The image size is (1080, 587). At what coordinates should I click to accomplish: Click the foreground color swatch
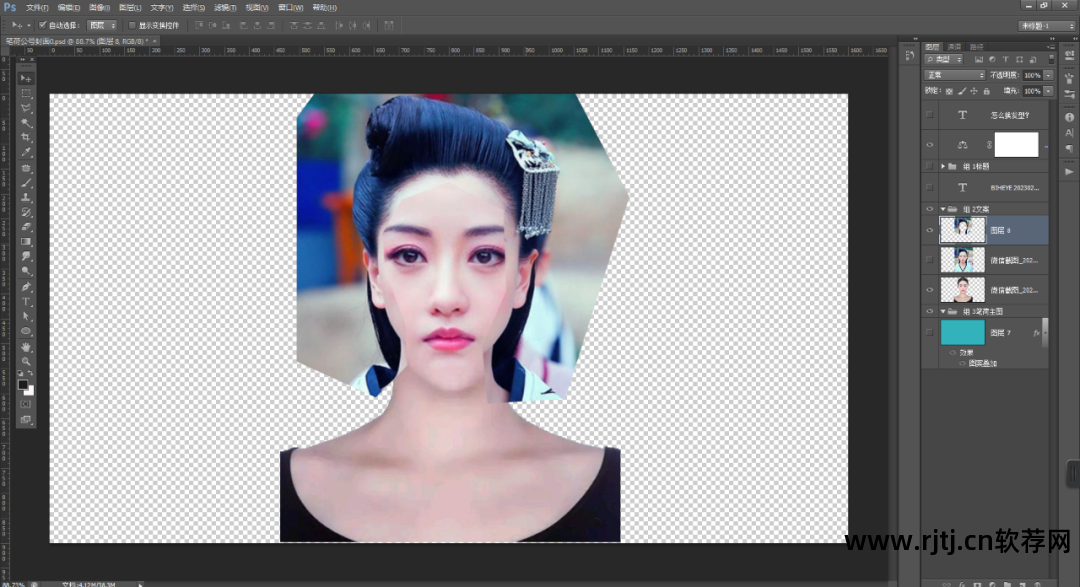click(23, 384)
